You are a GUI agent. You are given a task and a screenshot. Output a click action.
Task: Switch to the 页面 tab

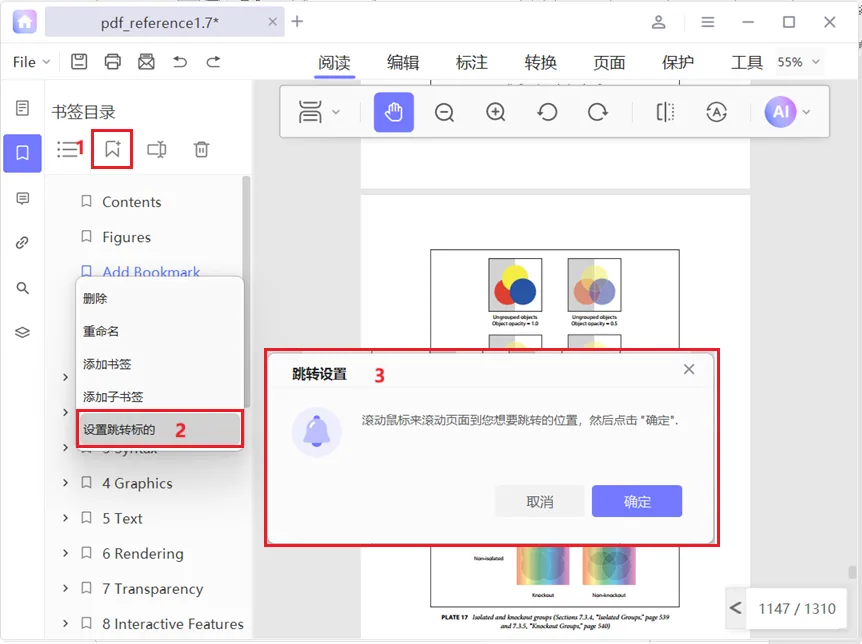point(609,63)
